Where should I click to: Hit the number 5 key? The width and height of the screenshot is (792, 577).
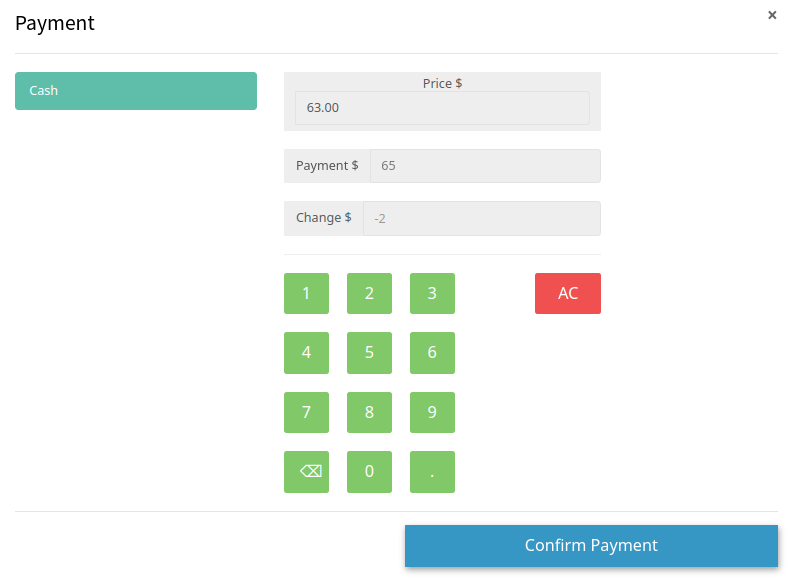[369, 352]
